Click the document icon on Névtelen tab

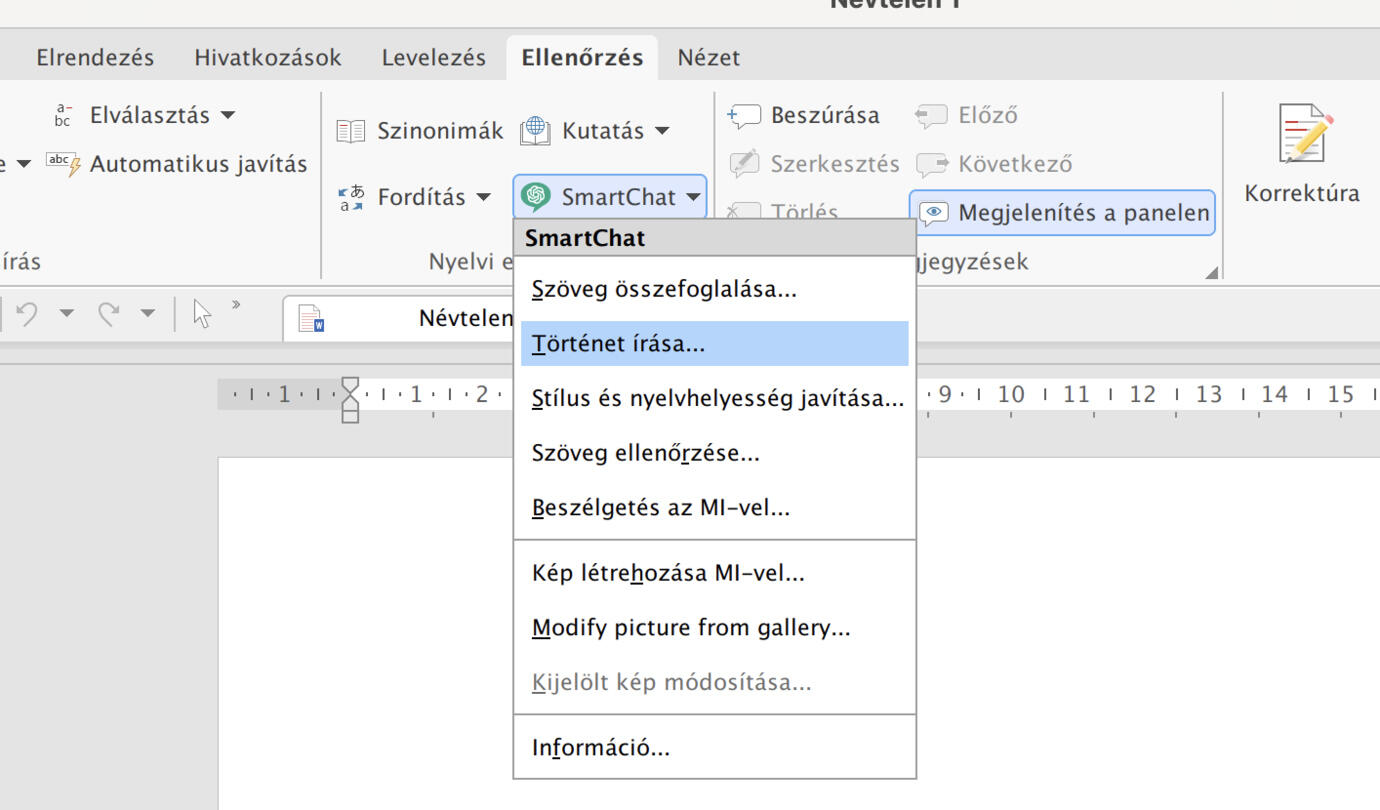point(312,318)
